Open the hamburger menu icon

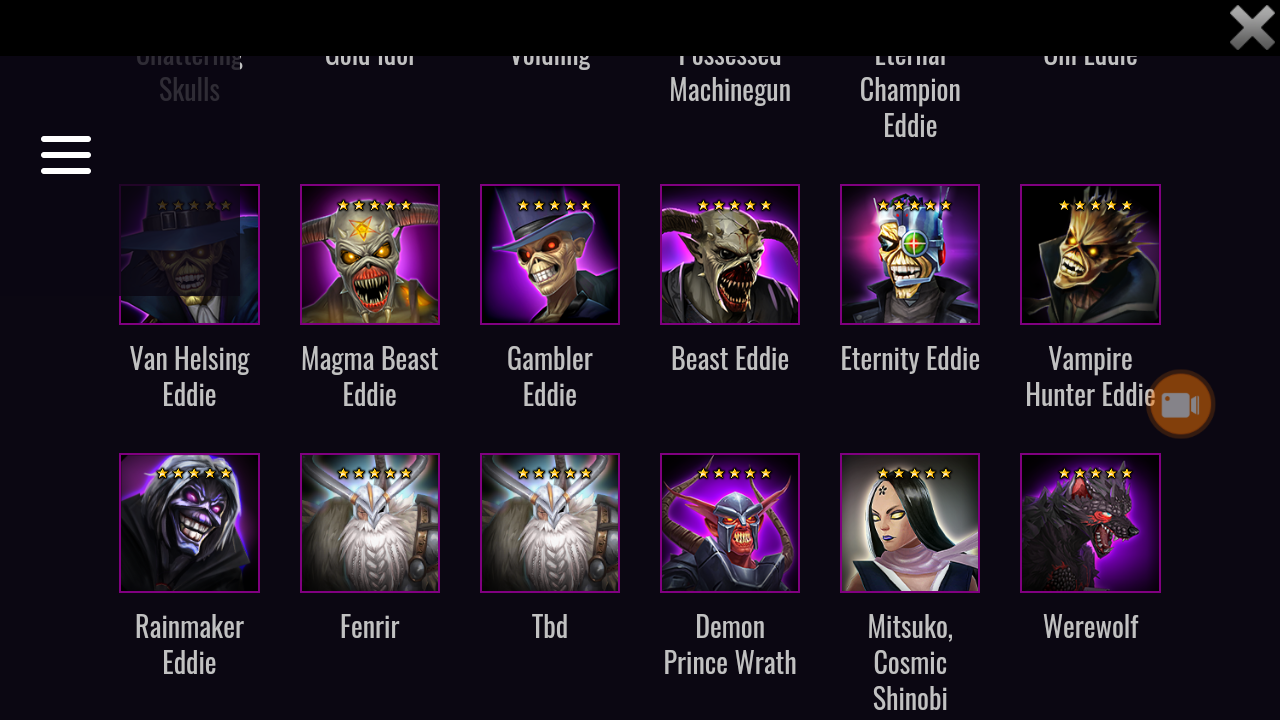(66, 155)
